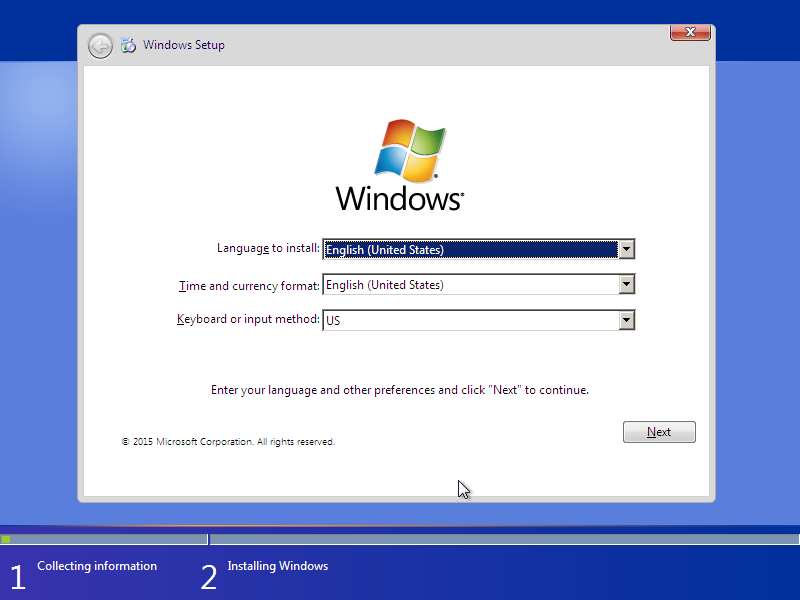Select the Installing Windows stage
Image resolution: width=800 pixels, height=600 pixels.
click(x=277, y=566)
